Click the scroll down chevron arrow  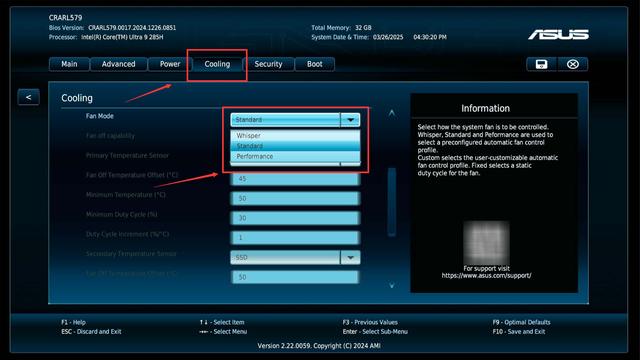click(x=391, y=285)
